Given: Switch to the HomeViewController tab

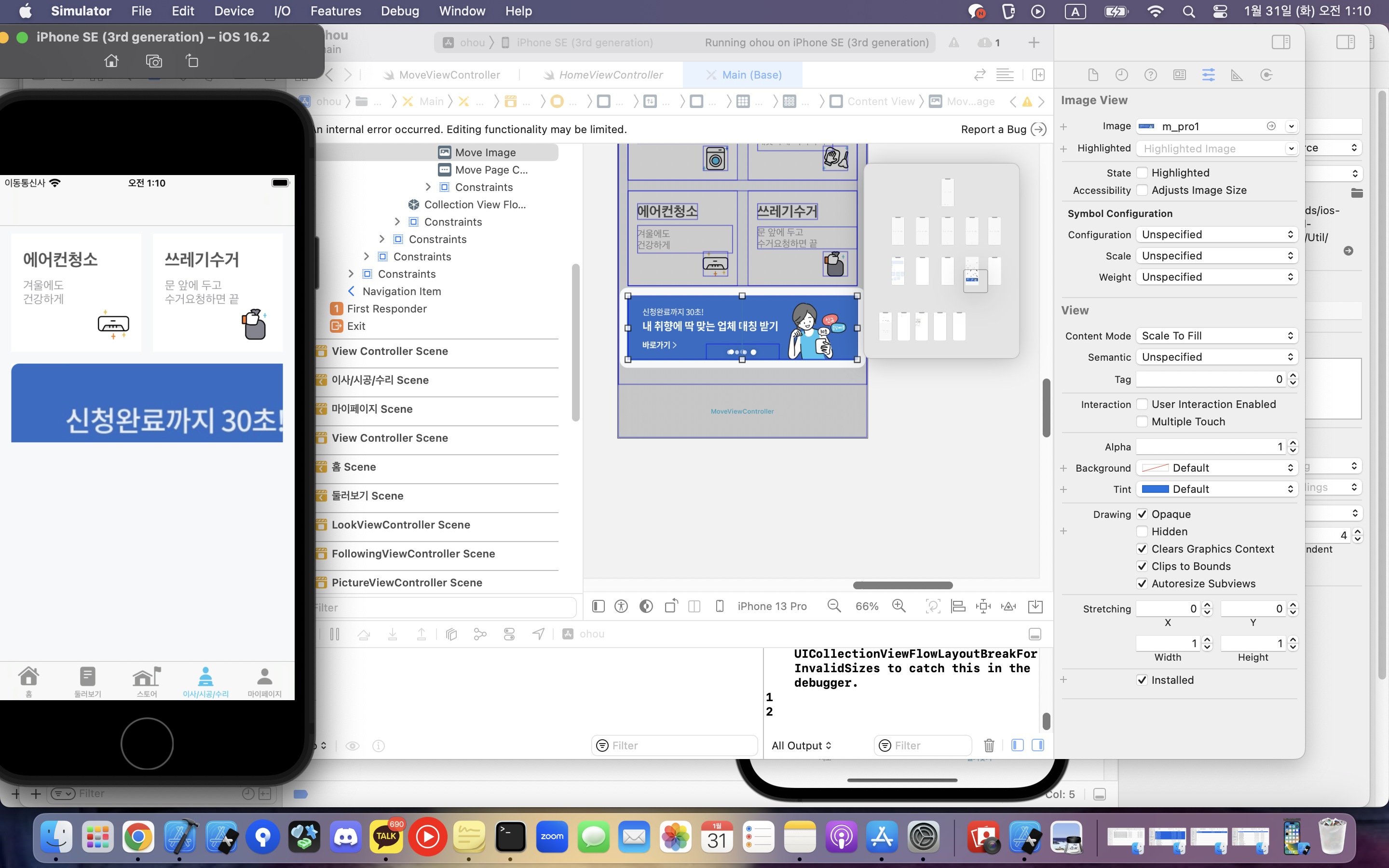Looking at the screenshot, I should pyautogui.click(x=610, y=75).
